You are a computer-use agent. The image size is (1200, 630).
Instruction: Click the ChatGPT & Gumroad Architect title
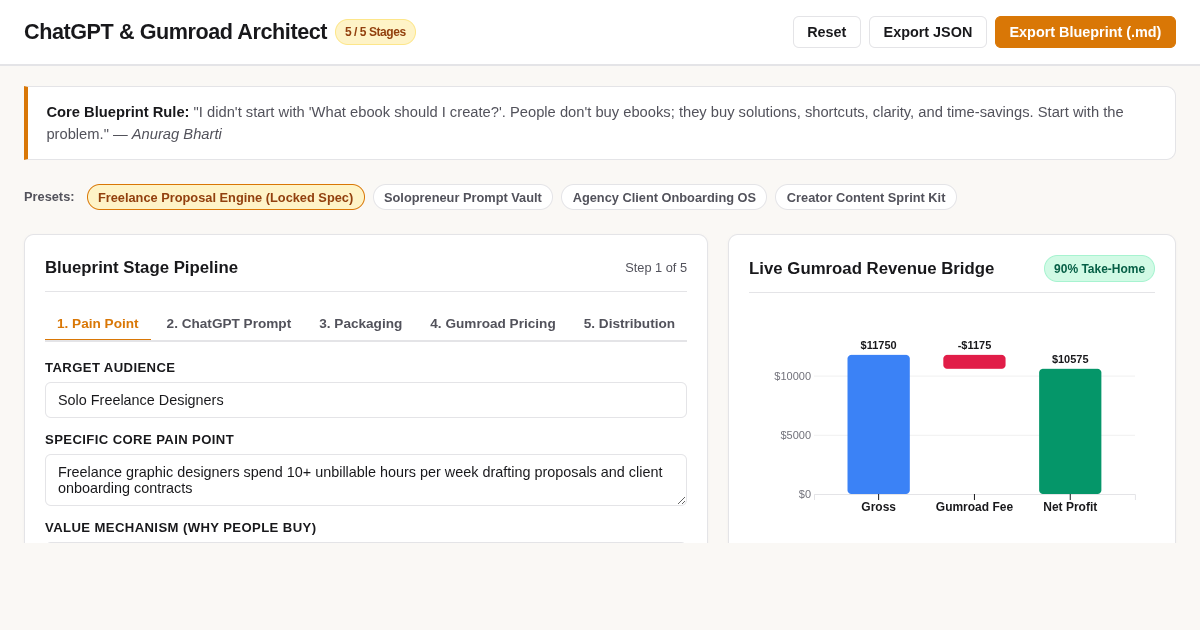click(x=175, y=32)
